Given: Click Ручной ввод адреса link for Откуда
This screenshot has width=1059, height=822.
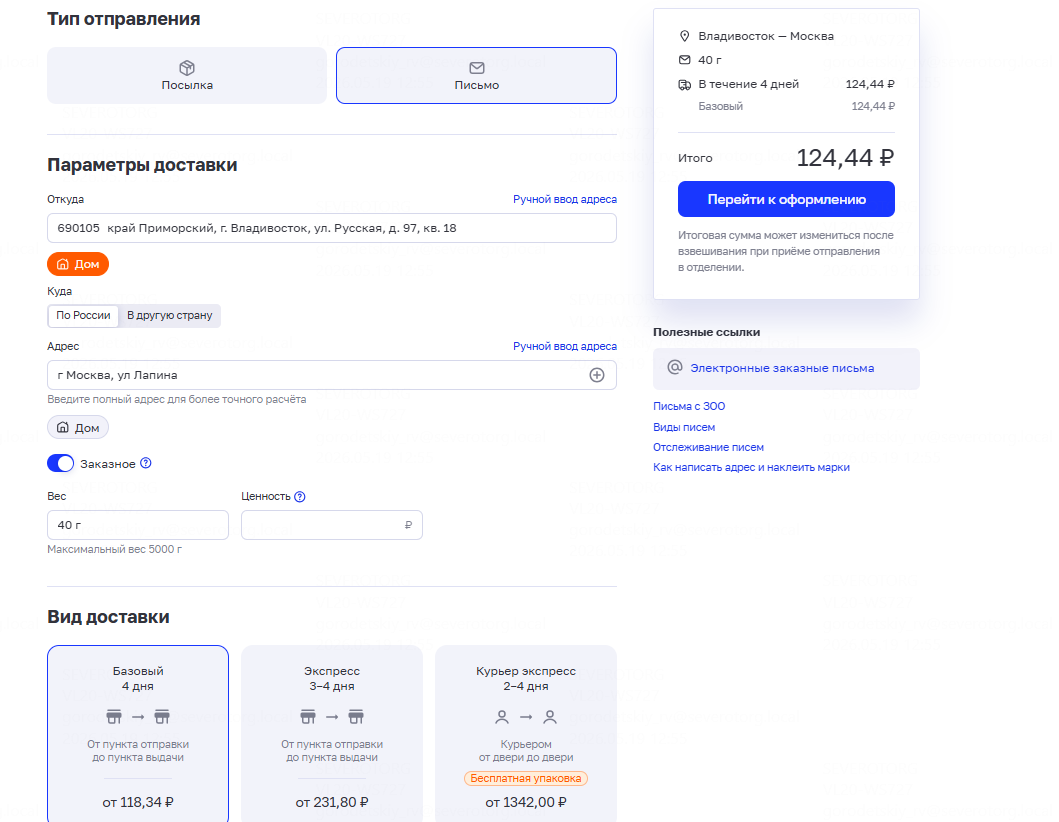Looking at the screenshot, I should click(565, 199).
